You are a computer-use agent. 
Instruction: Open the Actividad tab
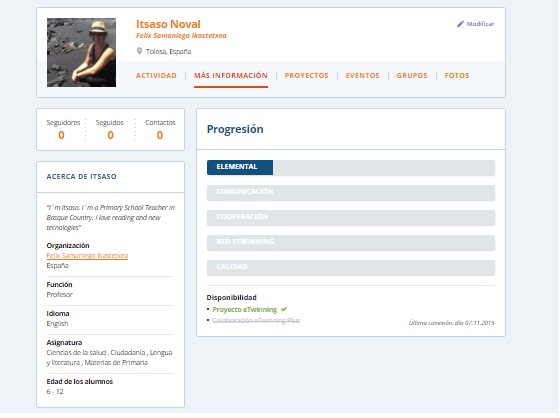156,75
